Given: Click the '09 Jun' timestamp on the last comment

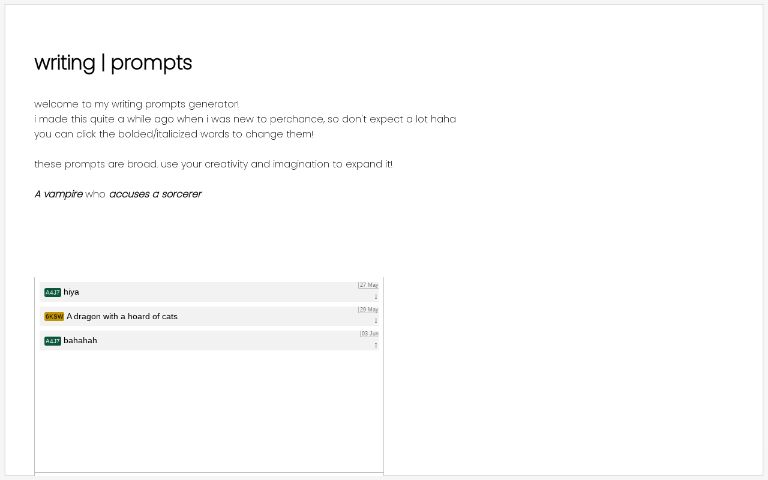Looking at the screenshot, I should 370,334.
